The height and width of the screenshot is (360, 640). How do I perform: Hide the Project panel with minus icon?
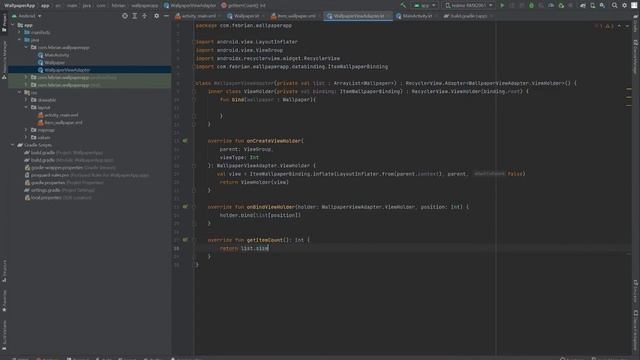click(166, 16)
